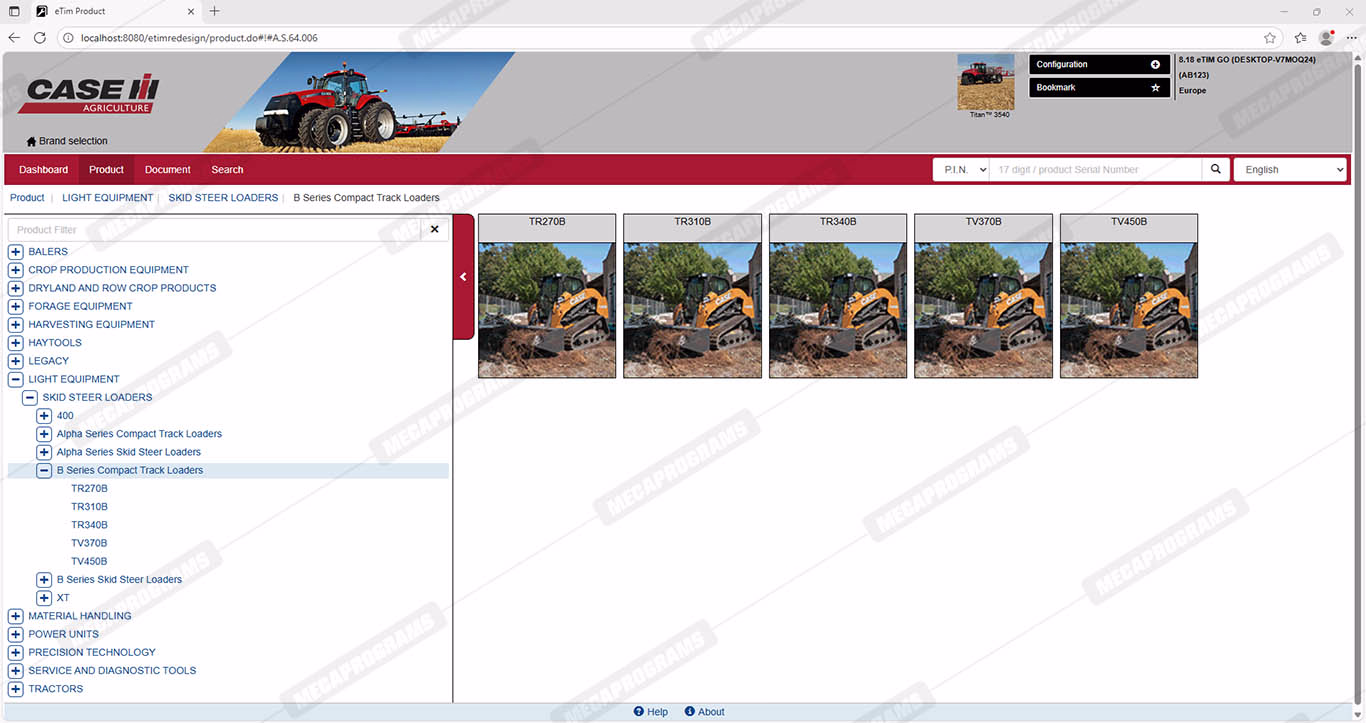Select TR310B in the product tree

(x=89, y=507)
